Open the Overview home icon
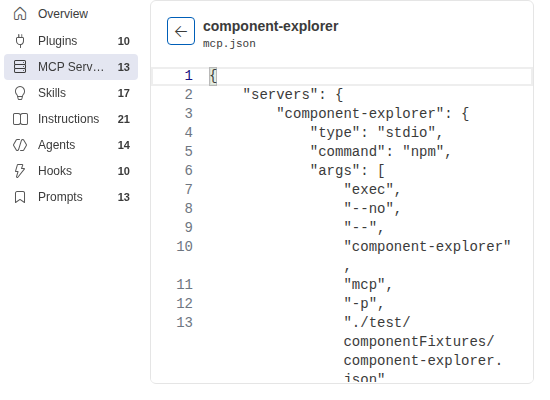The width and height of the screenshot is (550, 400). pyautogui.click(x=20, y=14)
